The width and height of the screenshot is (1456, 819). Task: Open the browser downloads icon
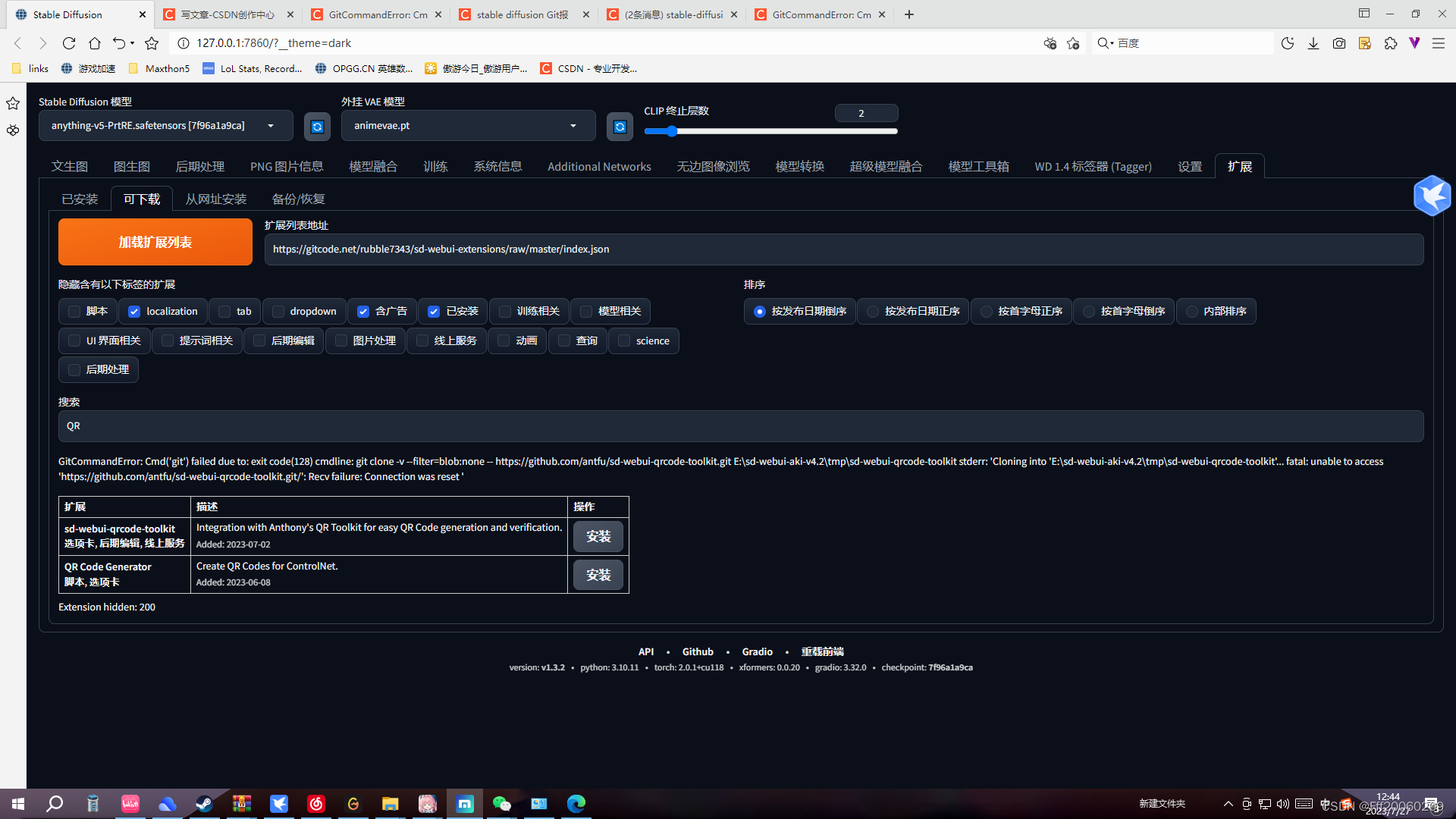1313,43
